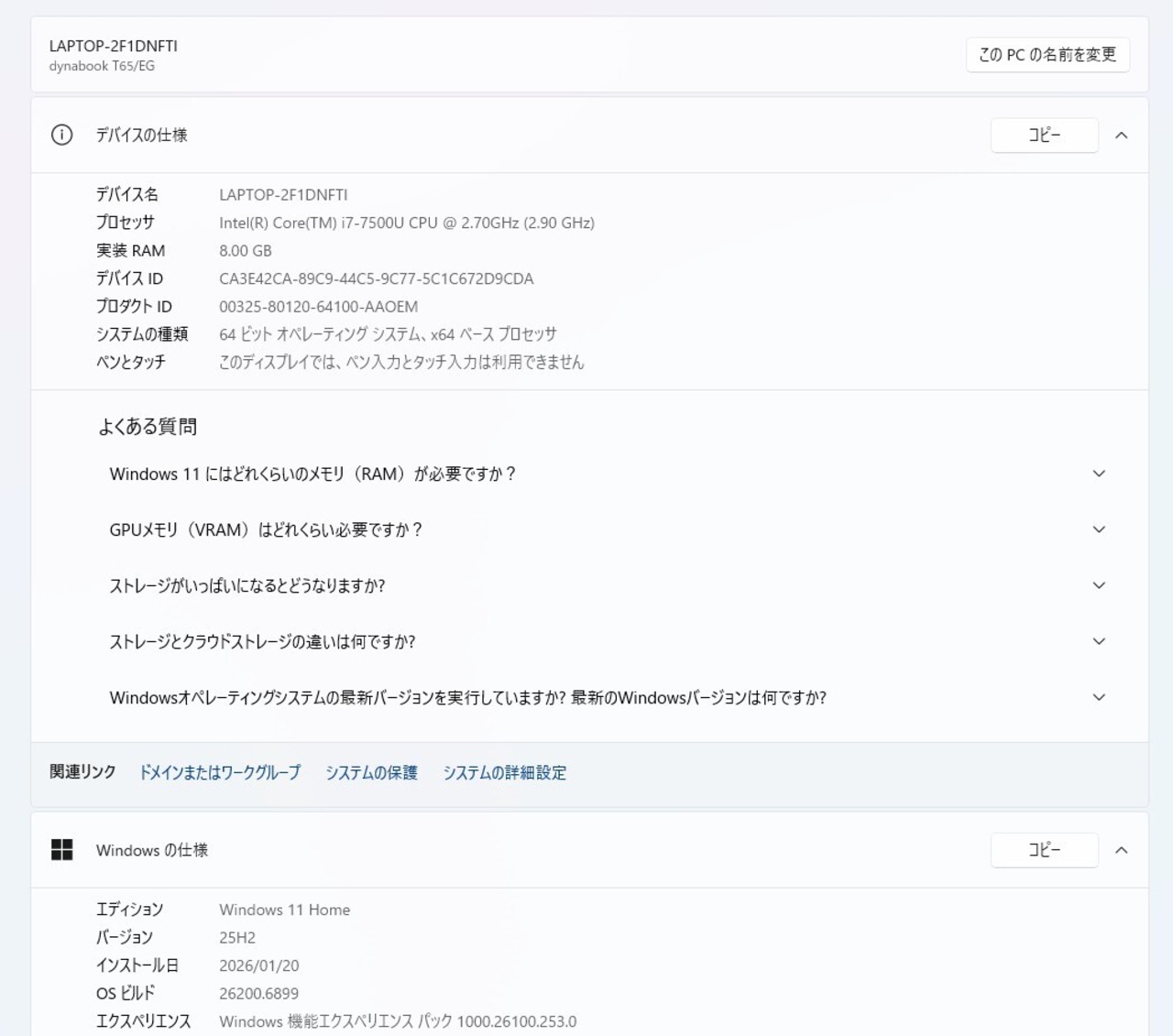Copy Windows specifications with the コピー button
The height and width of the screenshot is (1036, 1173).
[x=1044, y=850]
